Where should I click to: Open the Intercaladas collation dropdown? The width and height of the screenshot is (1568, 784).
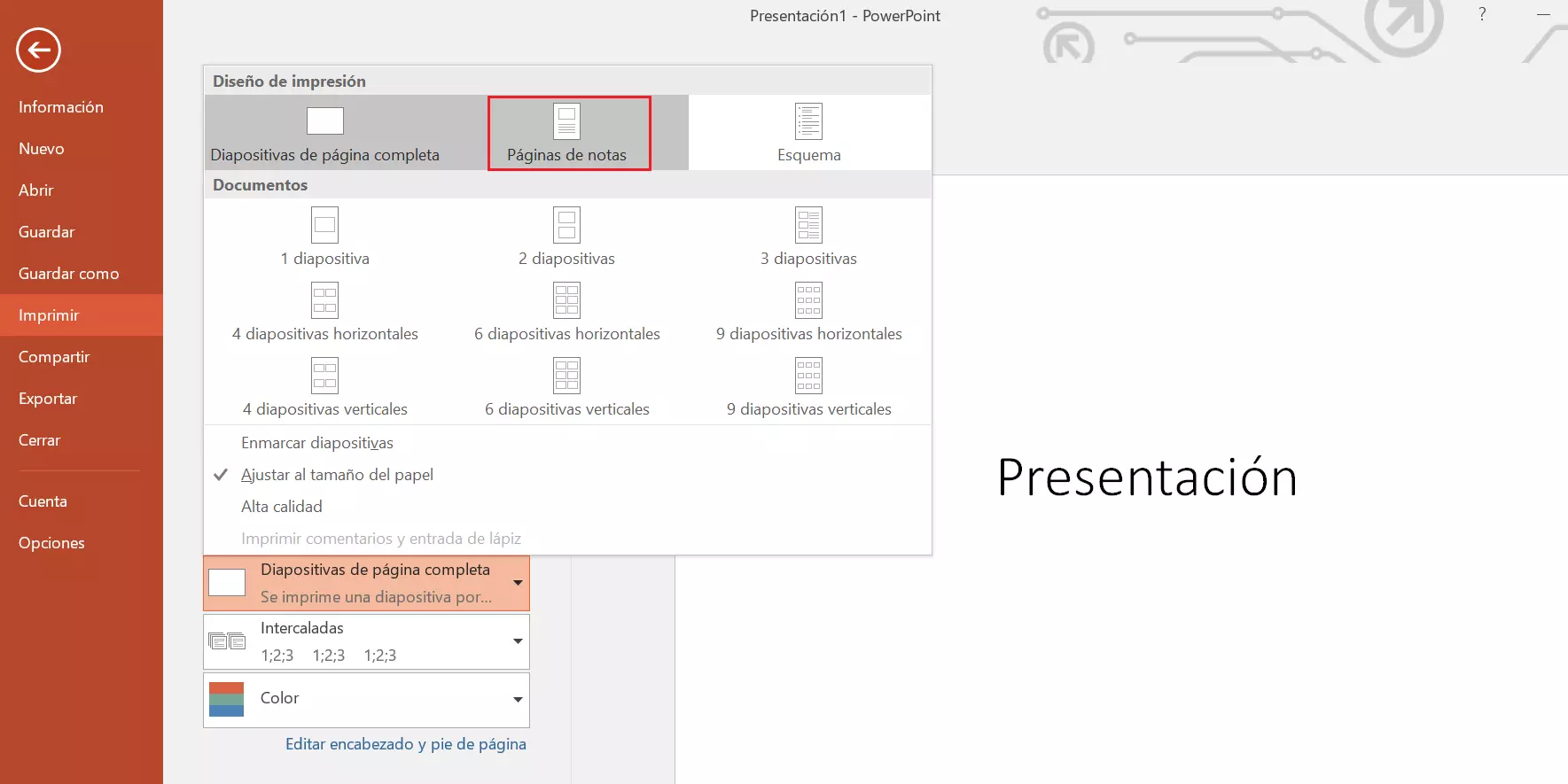[x=518, y=641]
